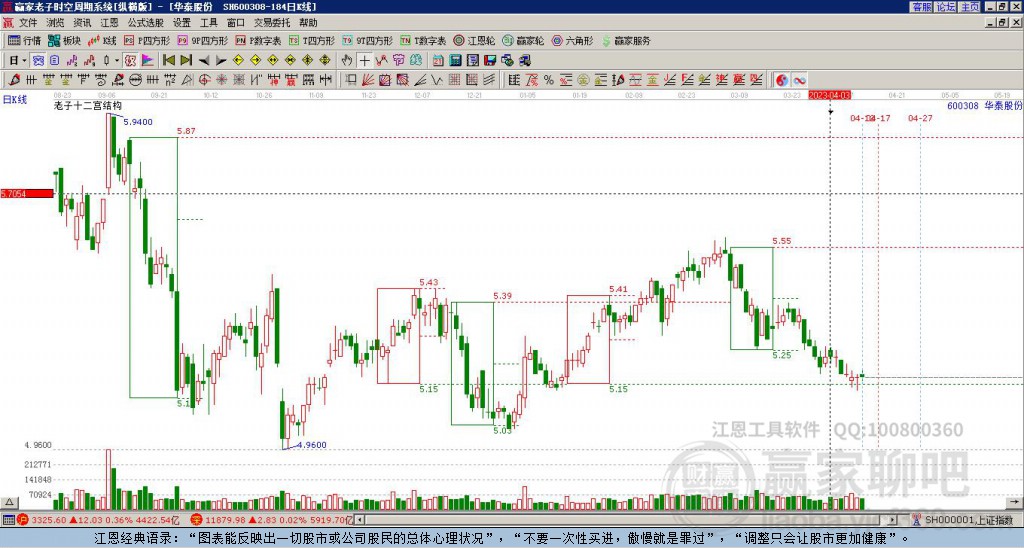Select the red pen drawing tool
Screen dimensions: 1024x548
(14, 80)
